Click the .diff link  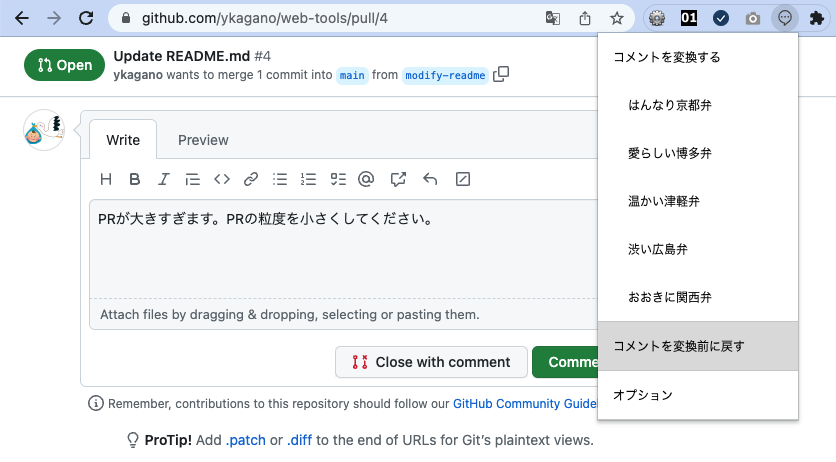click(x=300, y=440)
